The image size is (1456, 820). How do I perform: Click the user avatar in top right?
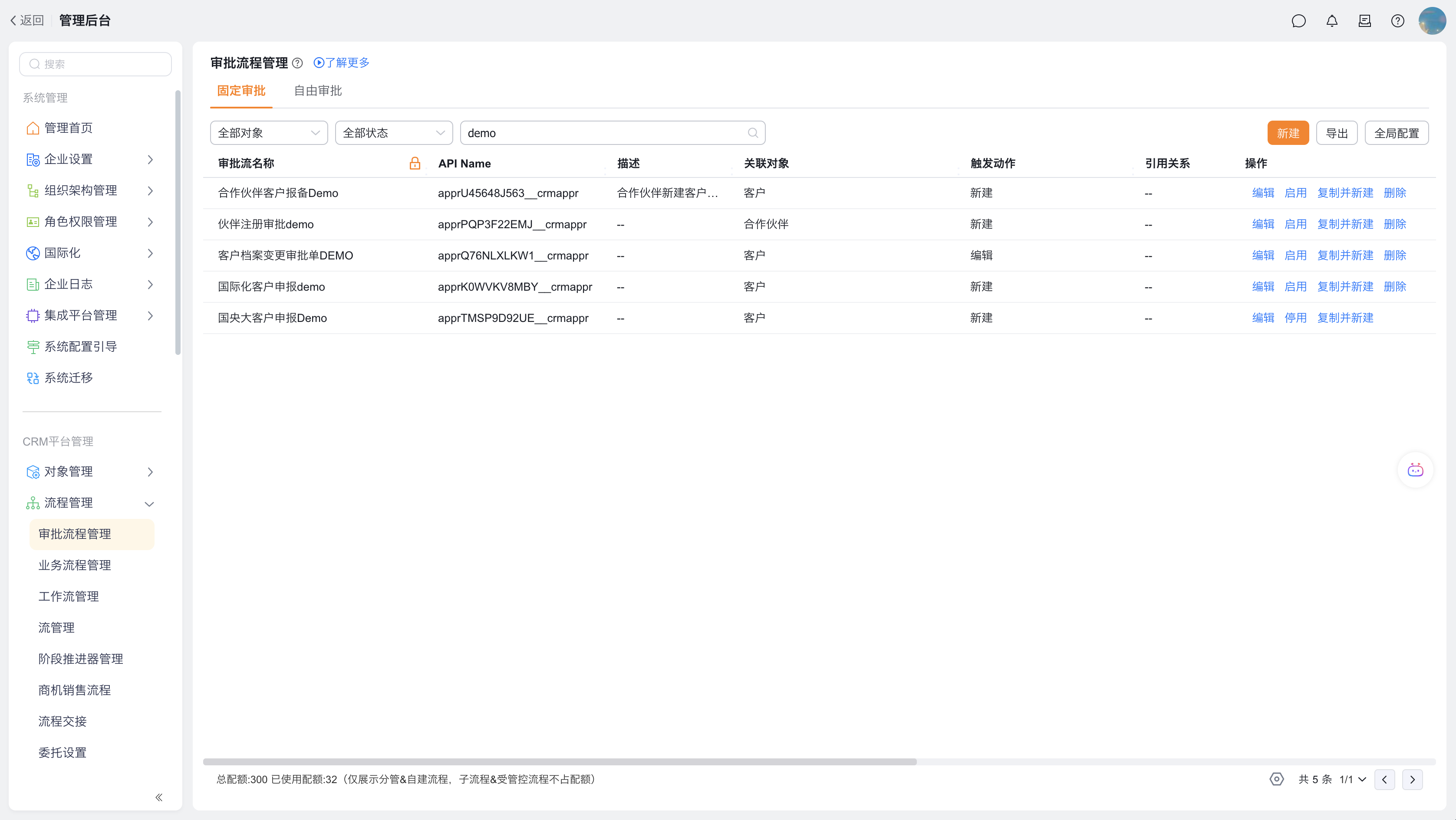[1432, 21]
